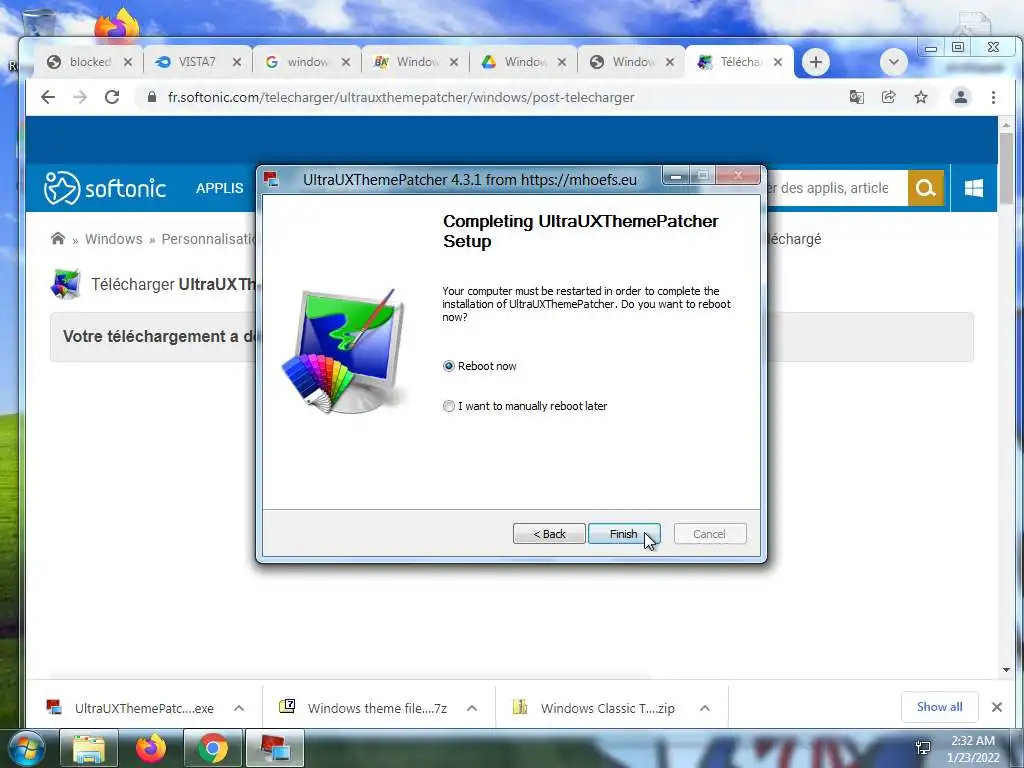Switch to the blocked tab
This screenshot has width=1024, height=768.
coord(89,62)
